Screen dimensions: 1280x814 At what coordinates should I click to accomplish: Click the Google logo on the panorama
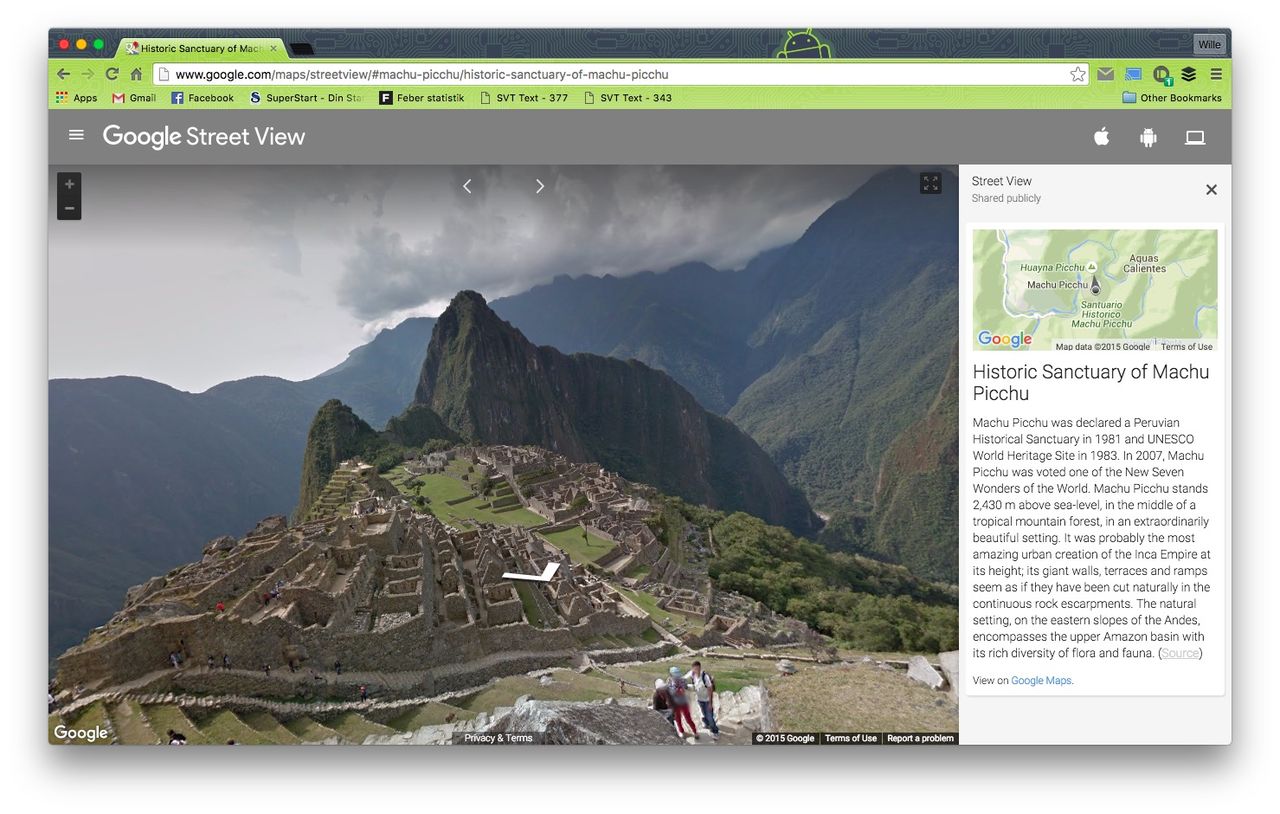click(x=80, y=733)
